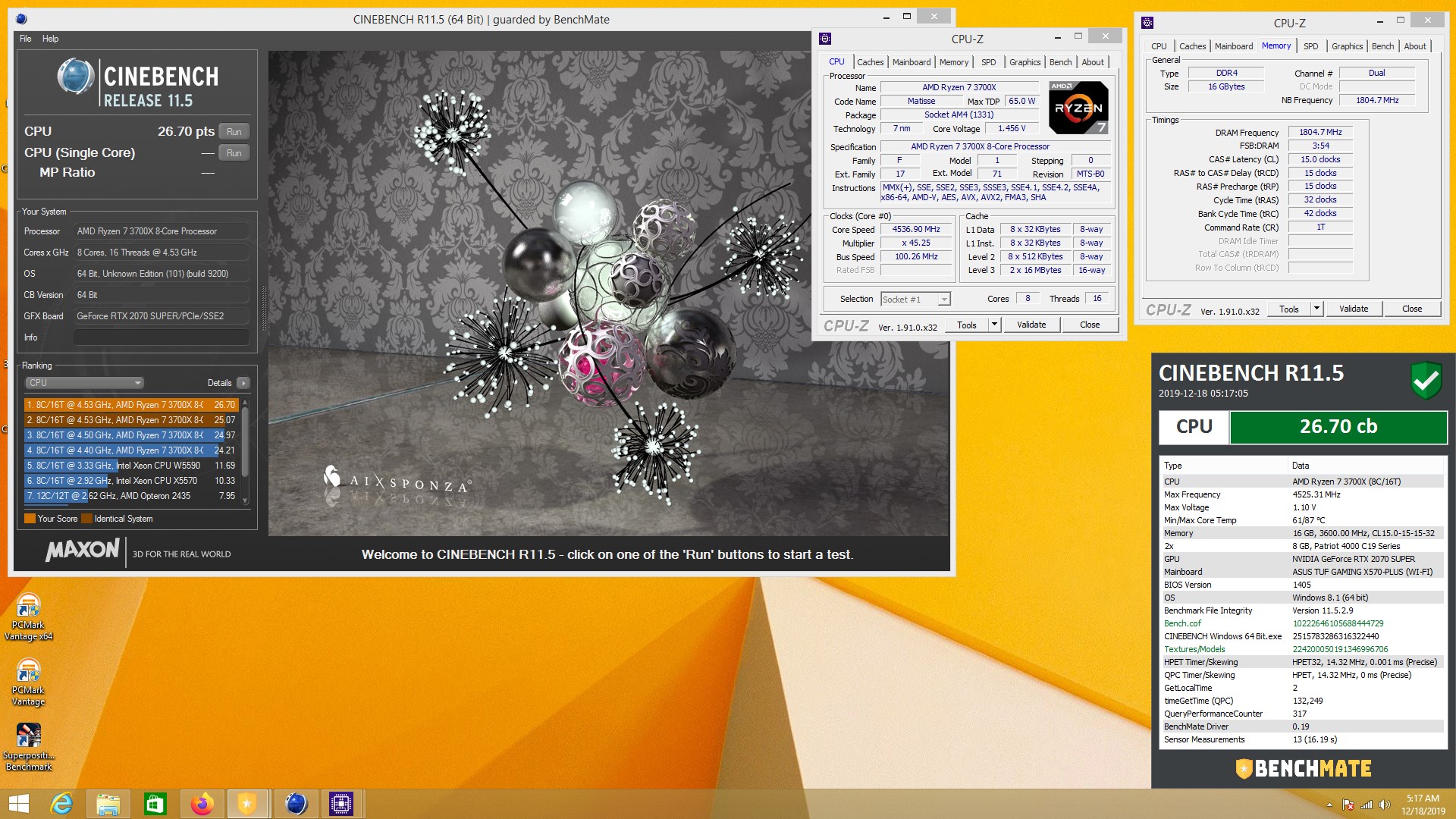Click Validate in Memory CPU-Z window
The image size is (1456, 819).
pos(1354,309)
